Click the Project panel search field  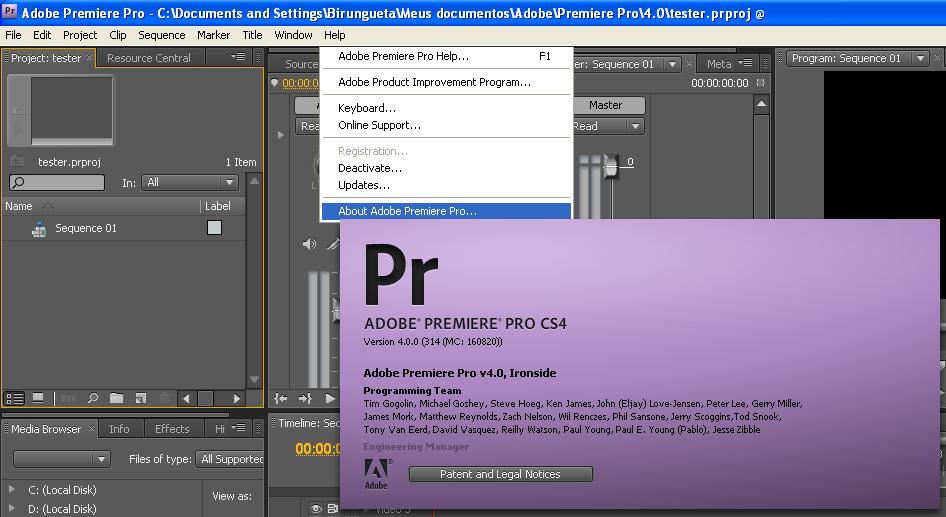(x=57, y=182)
